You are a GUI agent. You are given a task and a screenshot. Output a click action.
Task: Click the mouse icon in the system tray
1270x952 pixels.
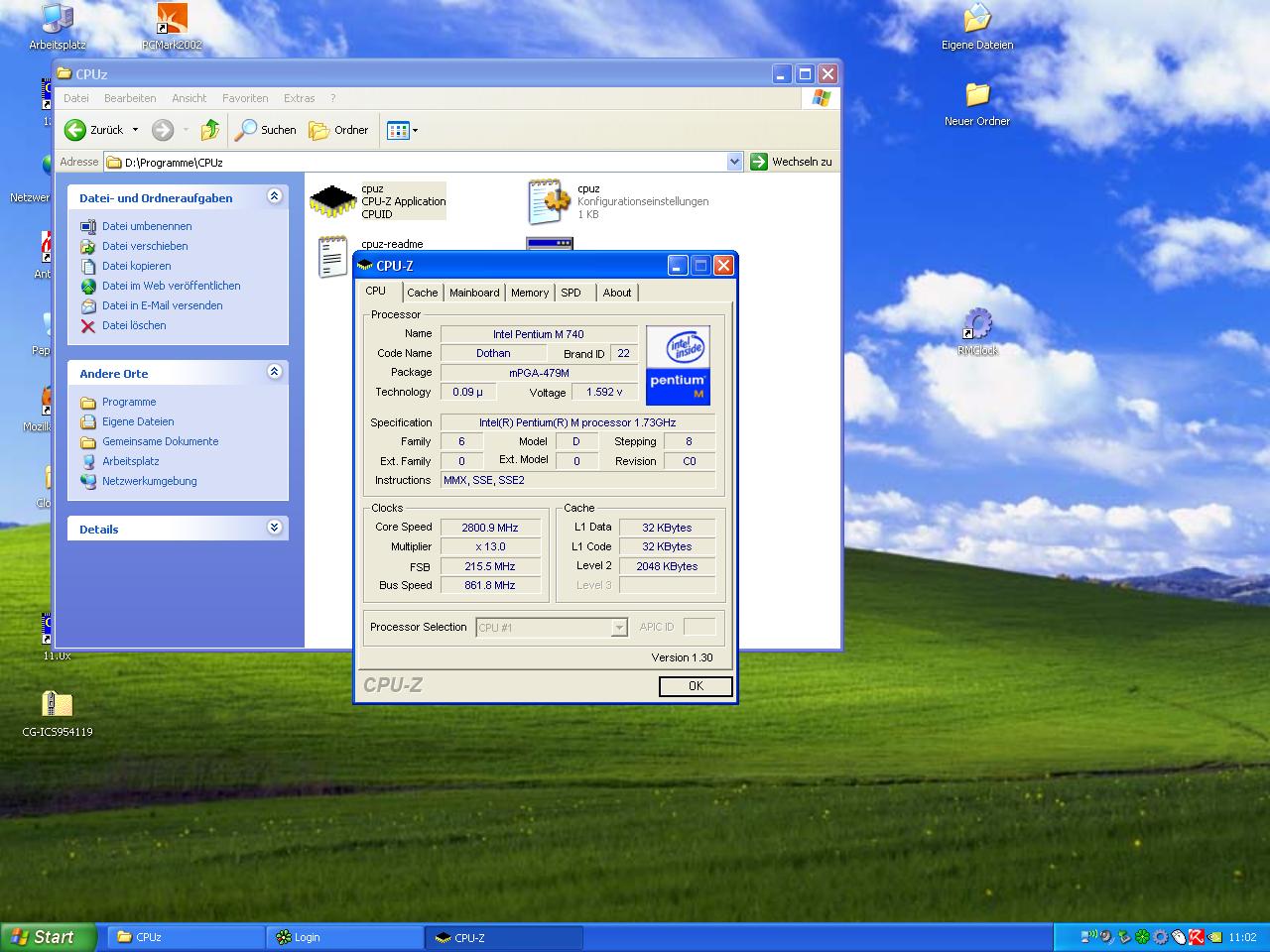coord(1178,936)
